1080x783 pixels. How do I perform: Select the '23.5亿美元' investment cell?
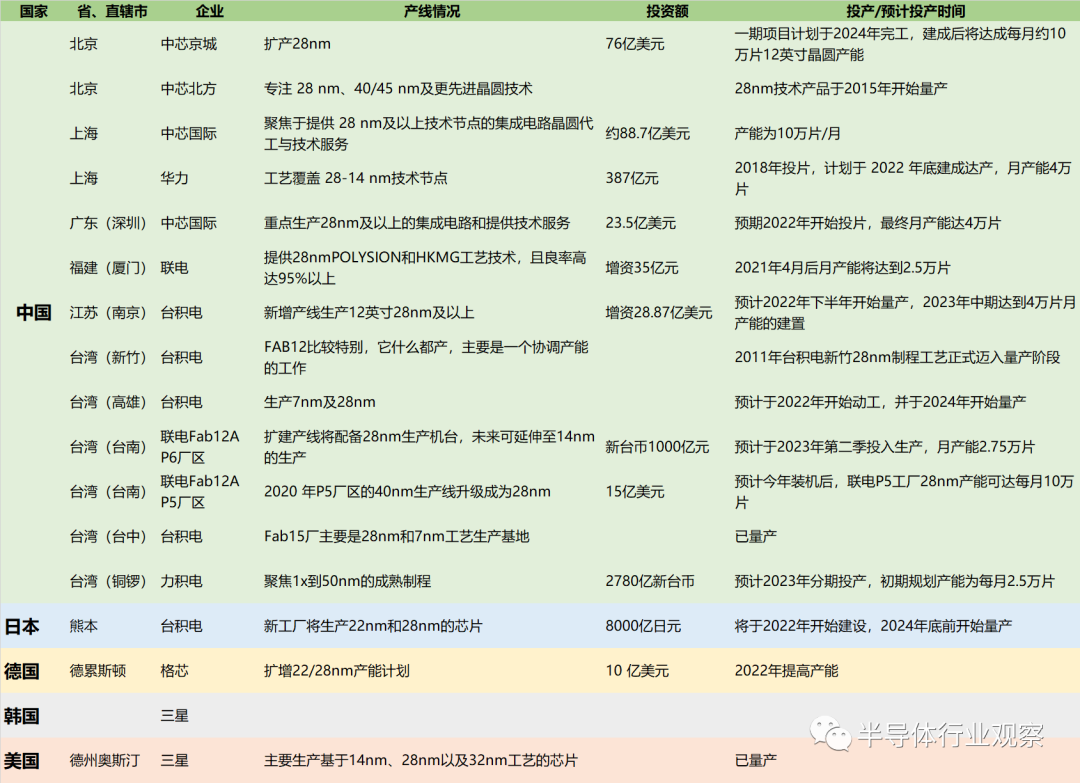tap(641, 223)
